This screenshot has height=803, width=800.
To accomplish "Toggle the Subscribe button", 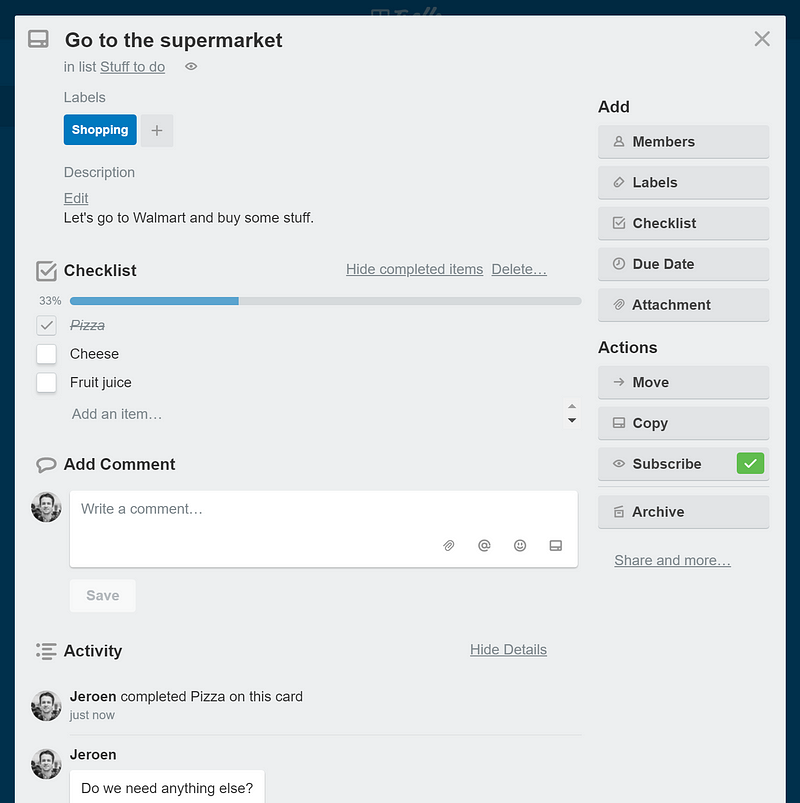I will 683,464.
